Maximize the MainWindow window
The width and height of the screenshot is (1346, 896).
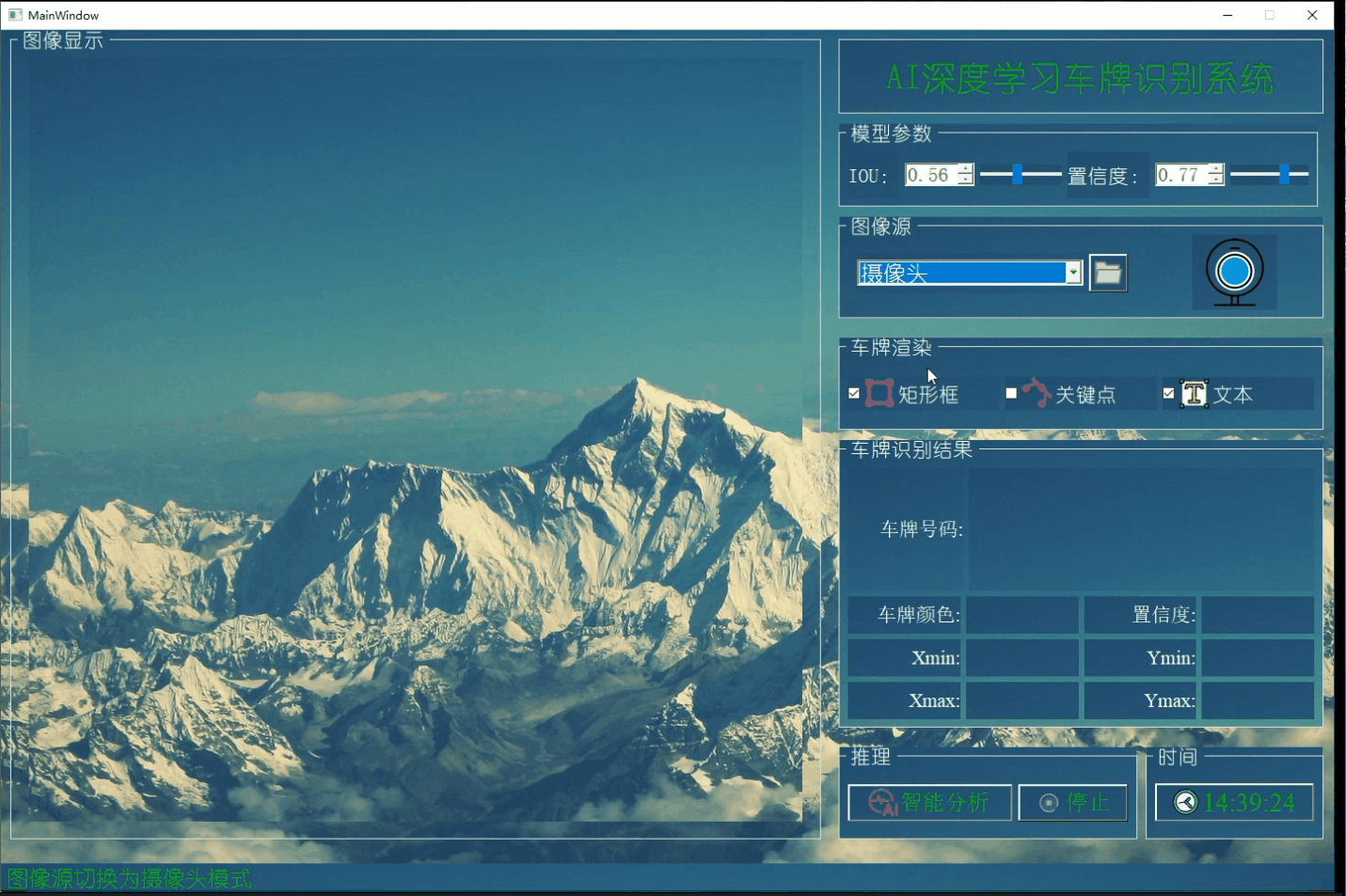click(x=1270, y=15)
